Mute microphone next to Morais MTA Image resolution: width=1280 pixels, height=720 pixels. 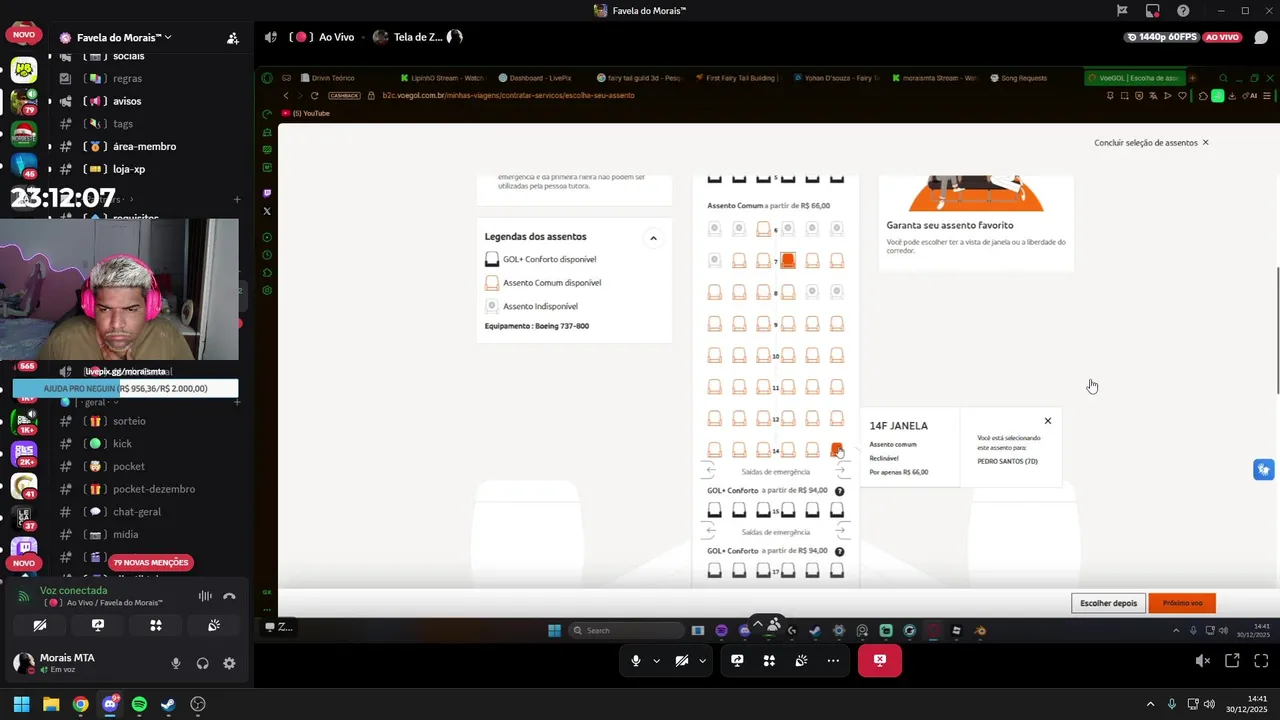tap(176, 663)
